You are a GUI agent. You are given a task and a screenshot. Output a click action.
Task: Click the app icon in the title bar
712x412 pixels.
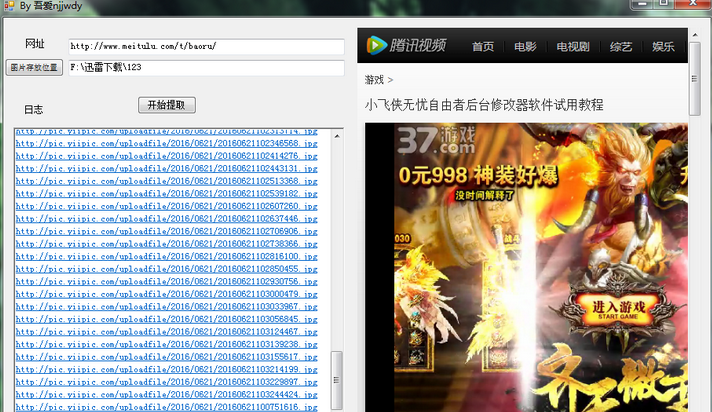point(9,6)
